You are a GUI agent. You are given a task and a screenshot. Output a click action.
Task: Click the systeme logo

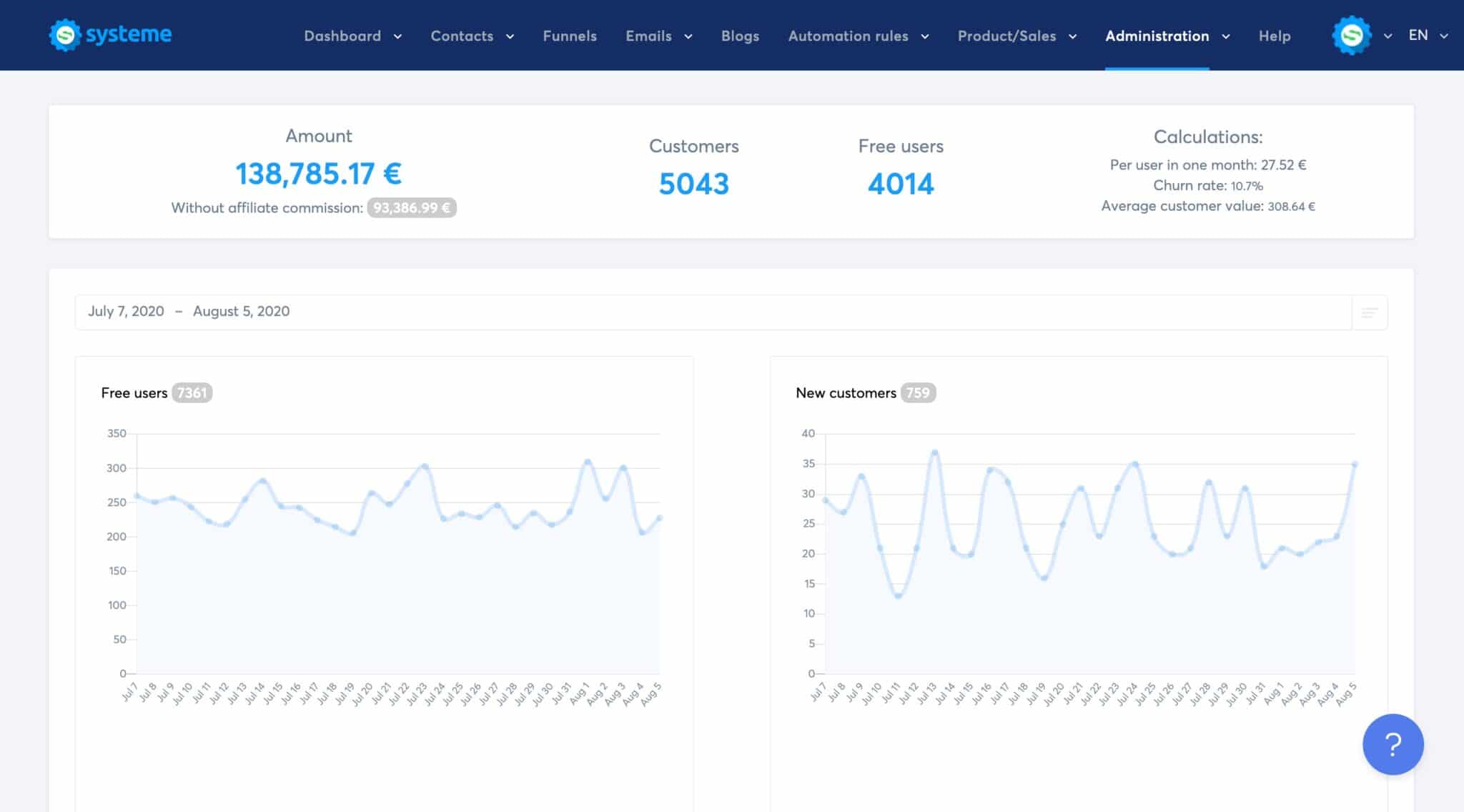click(109, 34)
